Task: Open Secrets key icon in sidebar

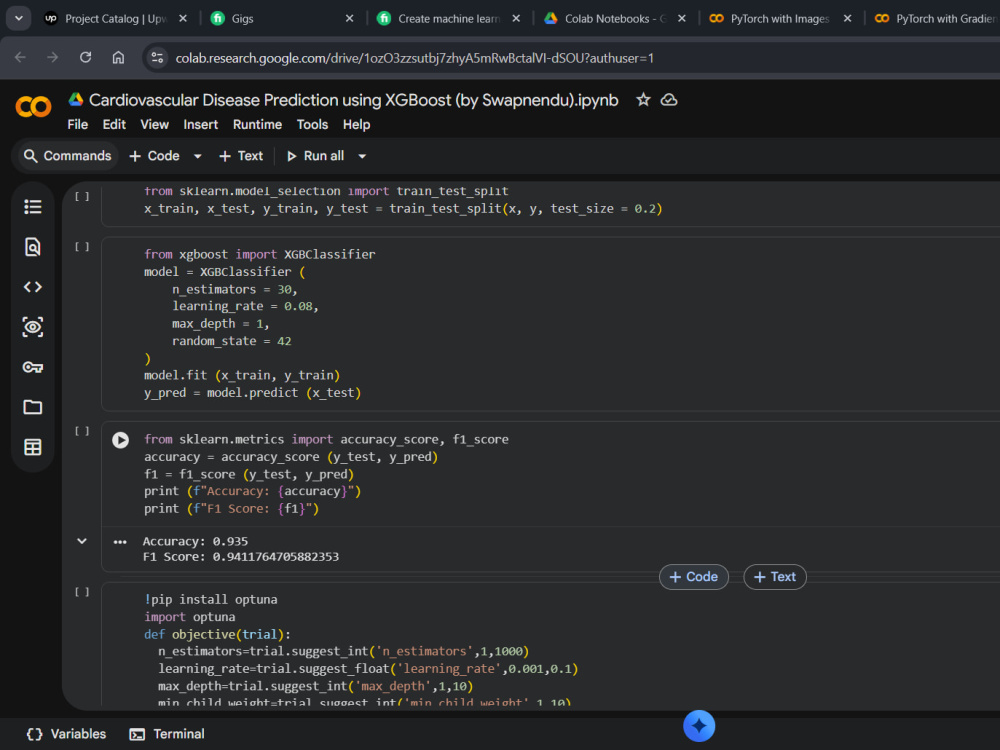Action: coord(33,367)
